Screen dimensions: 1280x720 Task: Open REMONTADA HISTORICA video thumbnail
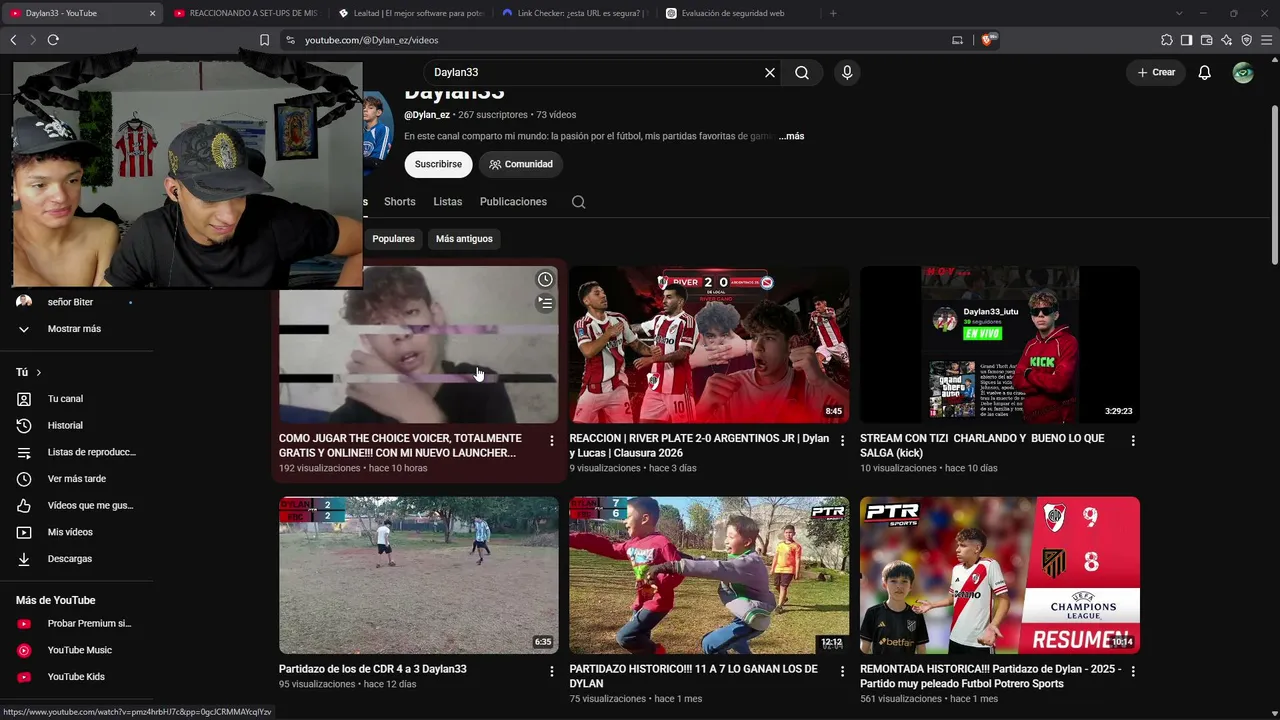tap(1000, 575)
